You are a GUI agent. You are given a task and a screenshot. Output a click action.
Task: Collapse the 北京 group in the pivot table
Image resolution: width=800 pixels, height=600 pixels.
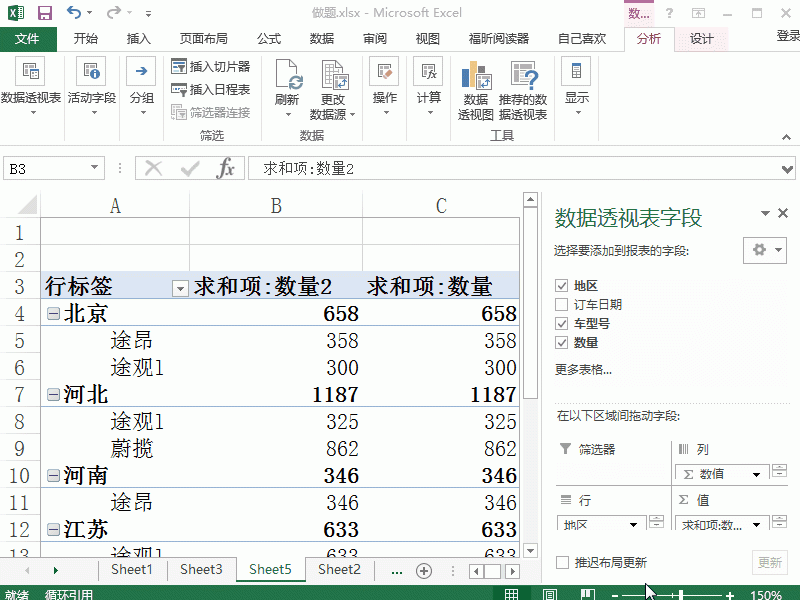click(52, 313)
